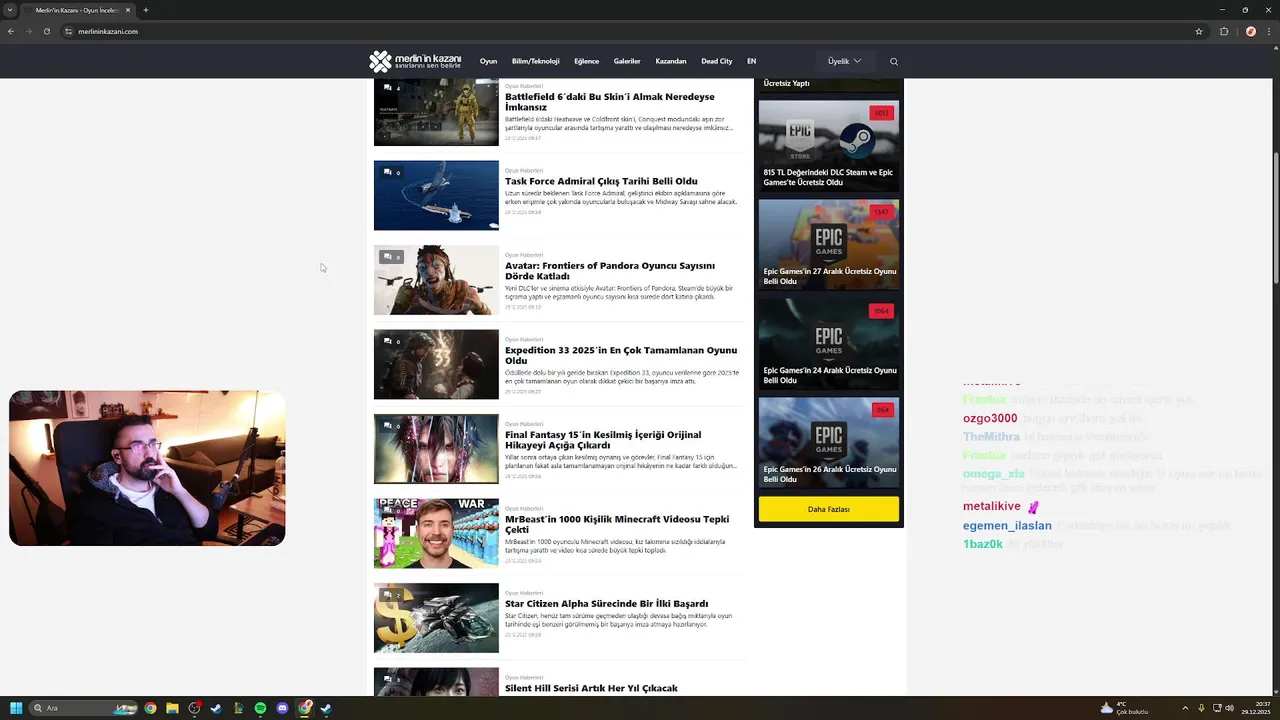Open the browser extensions puzzle icon
Viewport: 1280px width, 720px height.
coord(1224,31)
